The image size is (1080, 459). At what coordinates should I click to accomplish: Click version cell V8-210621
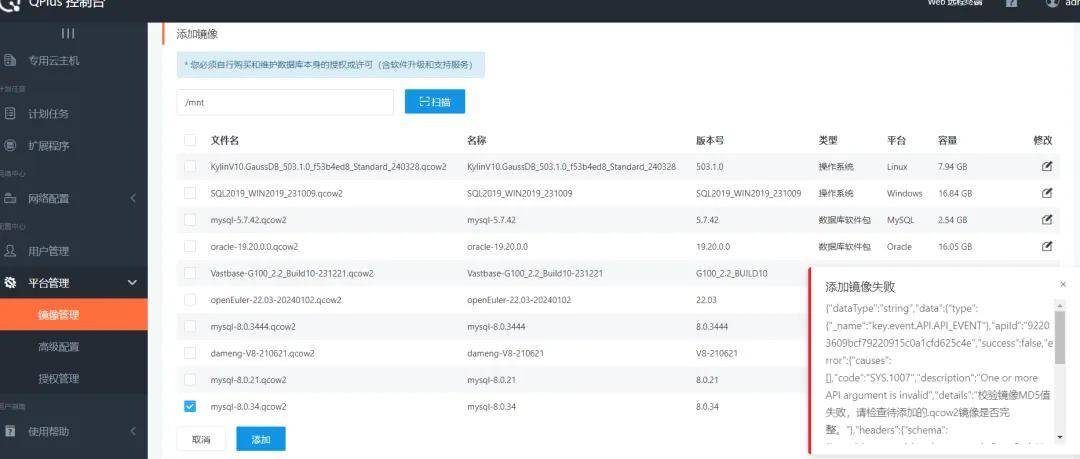point(717,354)
